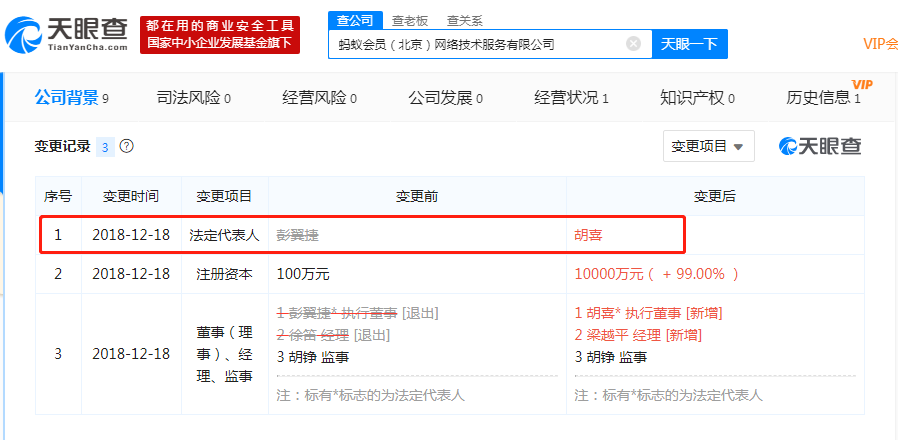The height and width of the screenshot is (440, 898).
Task: Open the 司法风险 section tab
Action: click(x=193, y=97)
